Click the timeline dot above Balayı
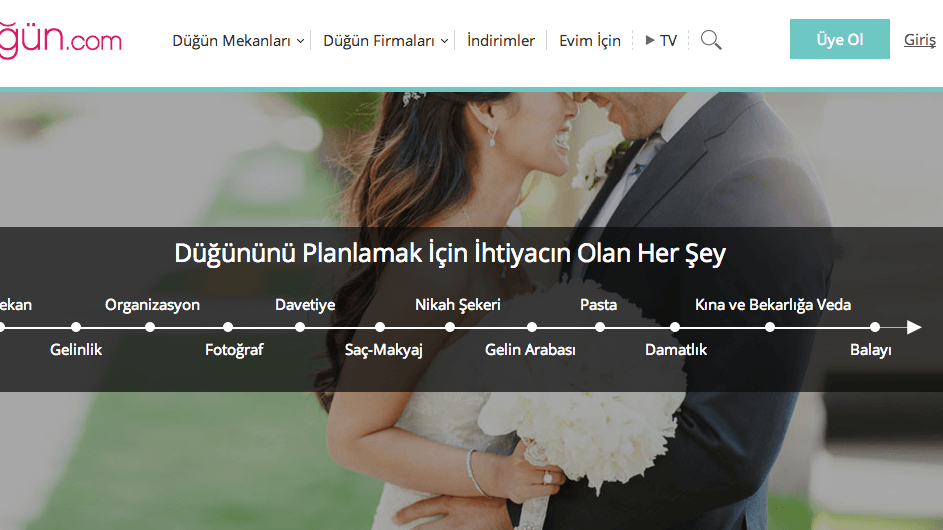This screenshot has width=943, height=530. [875, 327]
